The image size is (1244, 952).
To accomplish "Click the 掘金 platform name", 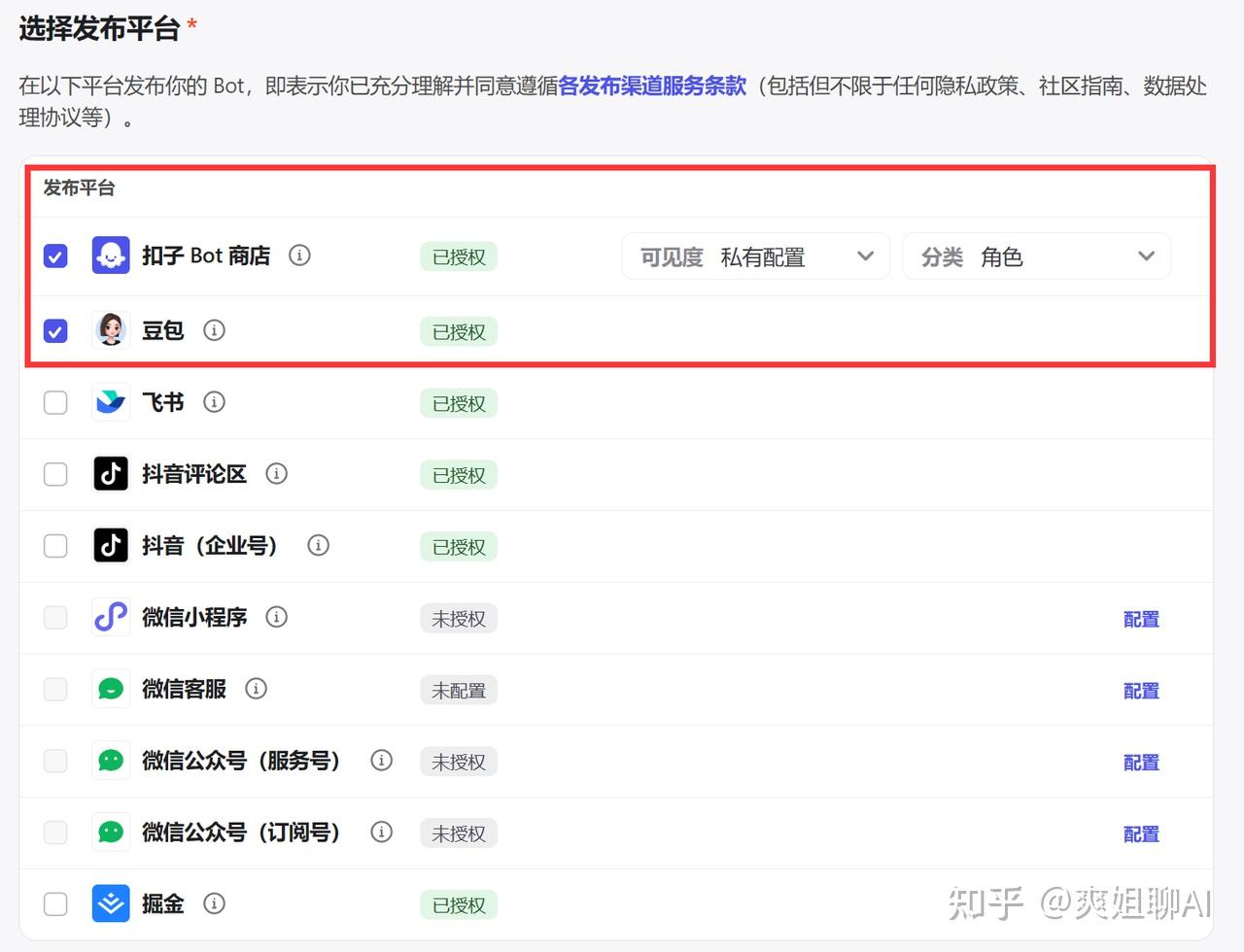I will [x=163, y=903].
